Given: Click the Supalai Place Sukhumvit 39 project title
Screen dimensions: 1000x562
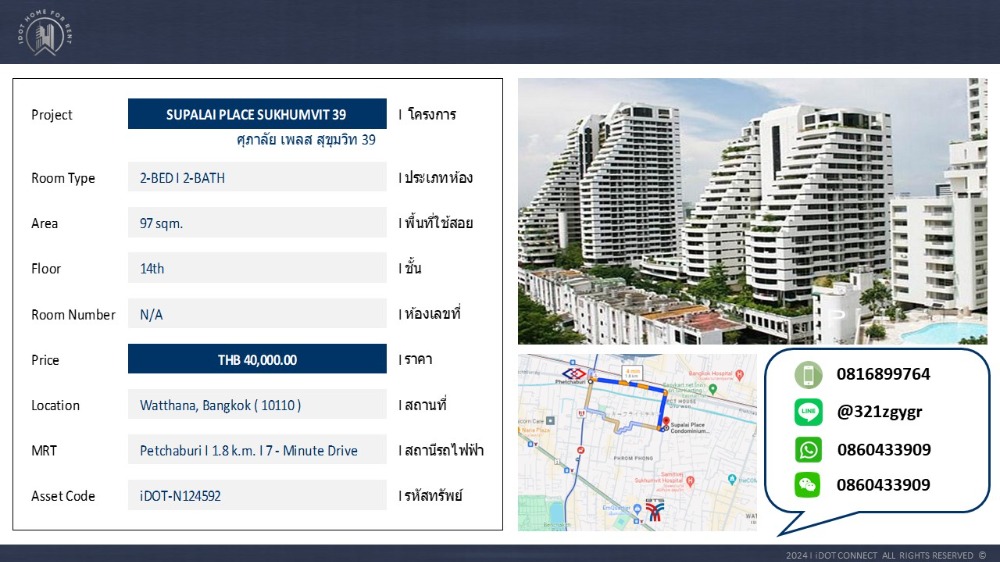Looking at the screenshot, I should click(257, 114).
